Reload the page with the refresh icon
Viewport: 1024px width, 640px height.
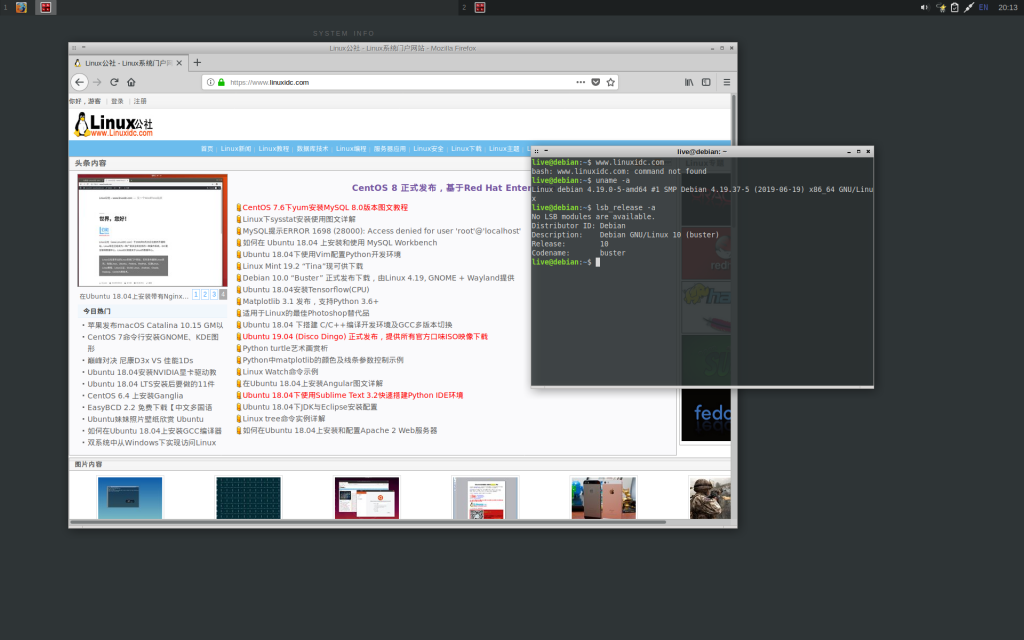coord(114,82)
